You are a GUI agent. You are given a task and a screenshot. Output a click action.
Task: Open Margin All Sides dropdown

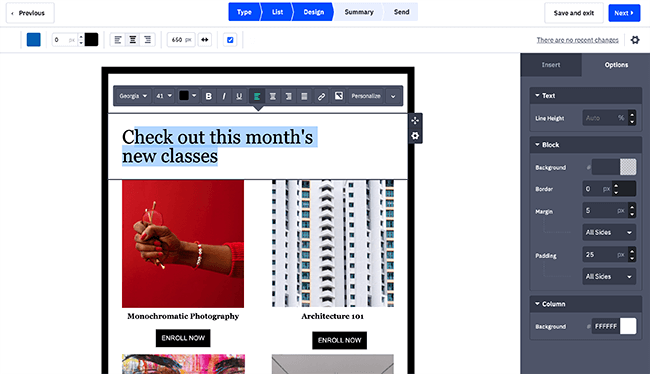(x=609, y=232)
